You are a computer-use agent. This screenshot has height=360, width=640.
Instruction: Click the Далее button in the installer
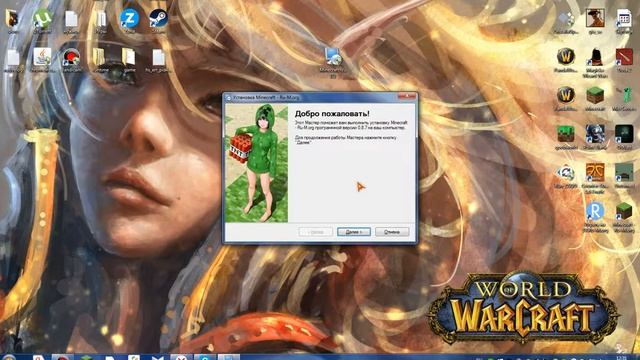[354, 232]
